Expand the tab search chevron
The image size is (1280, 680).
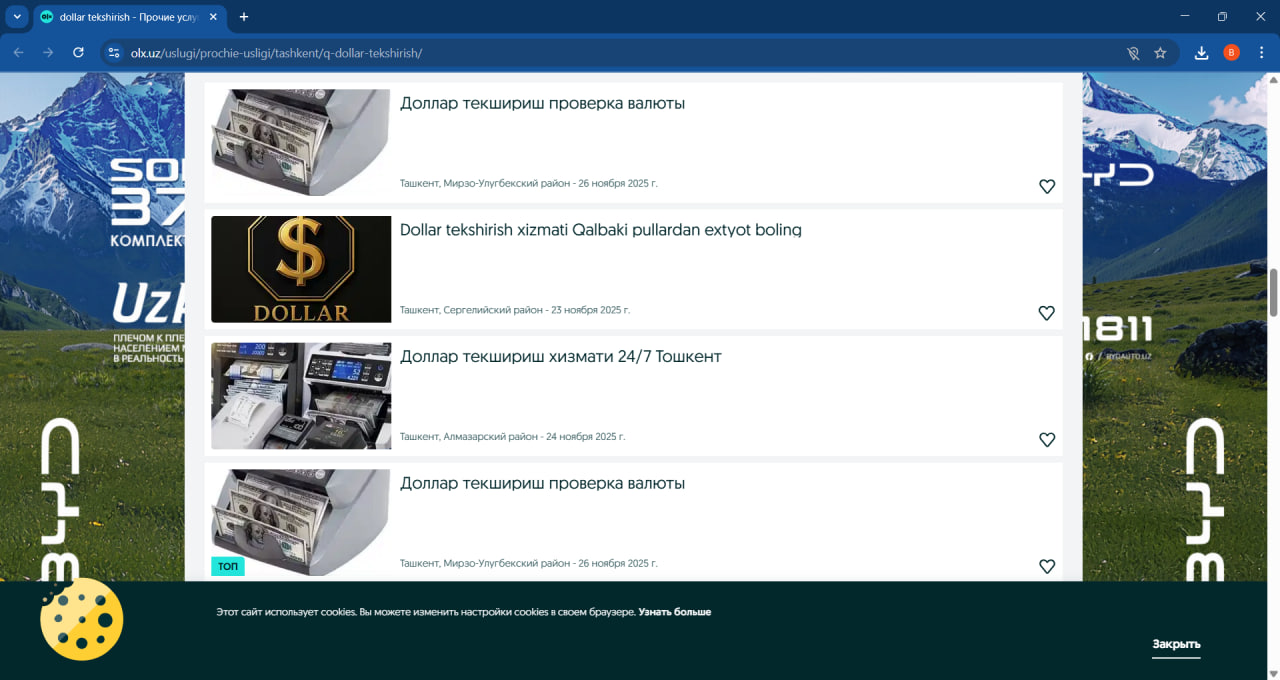(17, 17)
